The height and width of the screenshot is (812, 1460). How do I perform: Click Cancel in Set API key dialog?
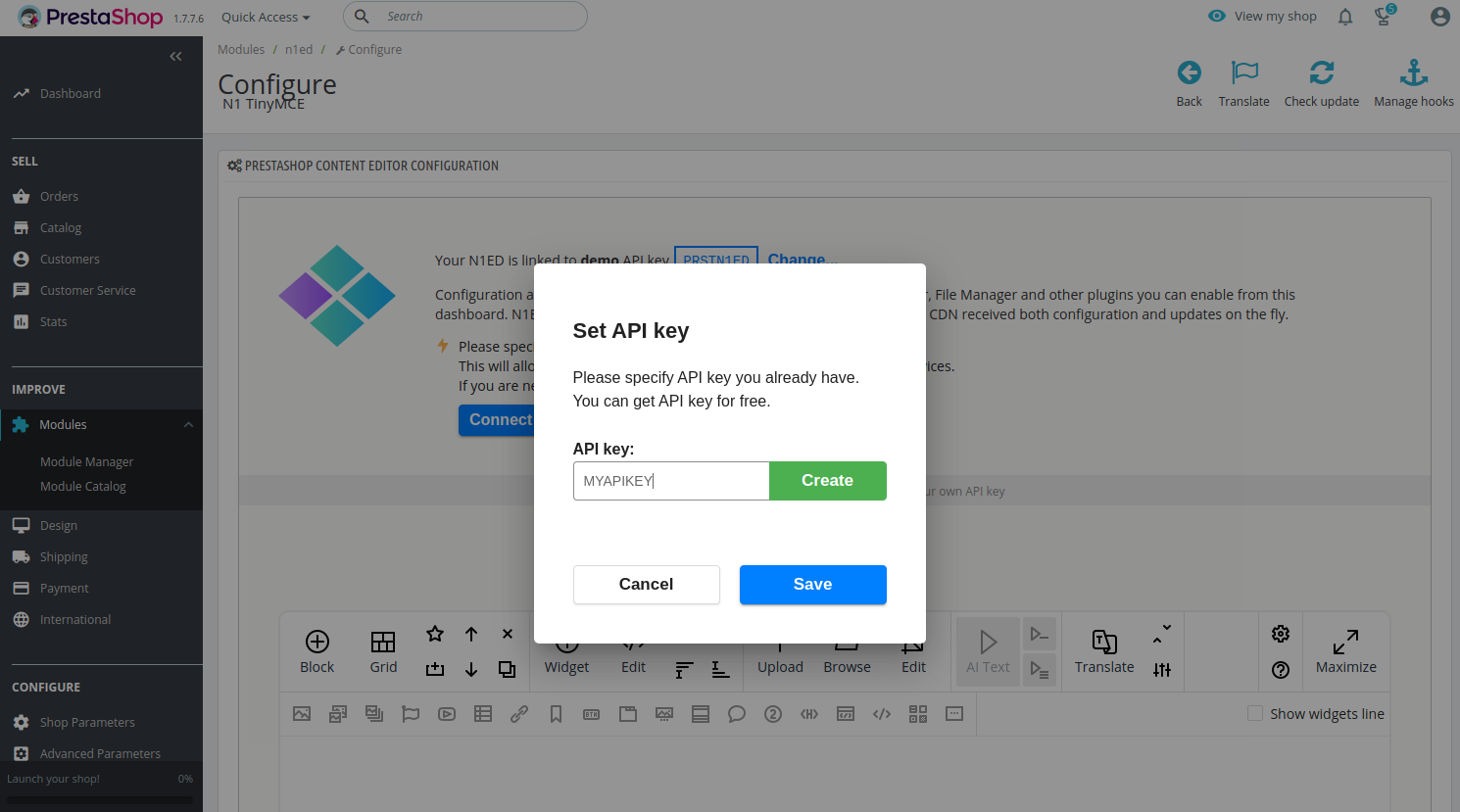[647, 585]
